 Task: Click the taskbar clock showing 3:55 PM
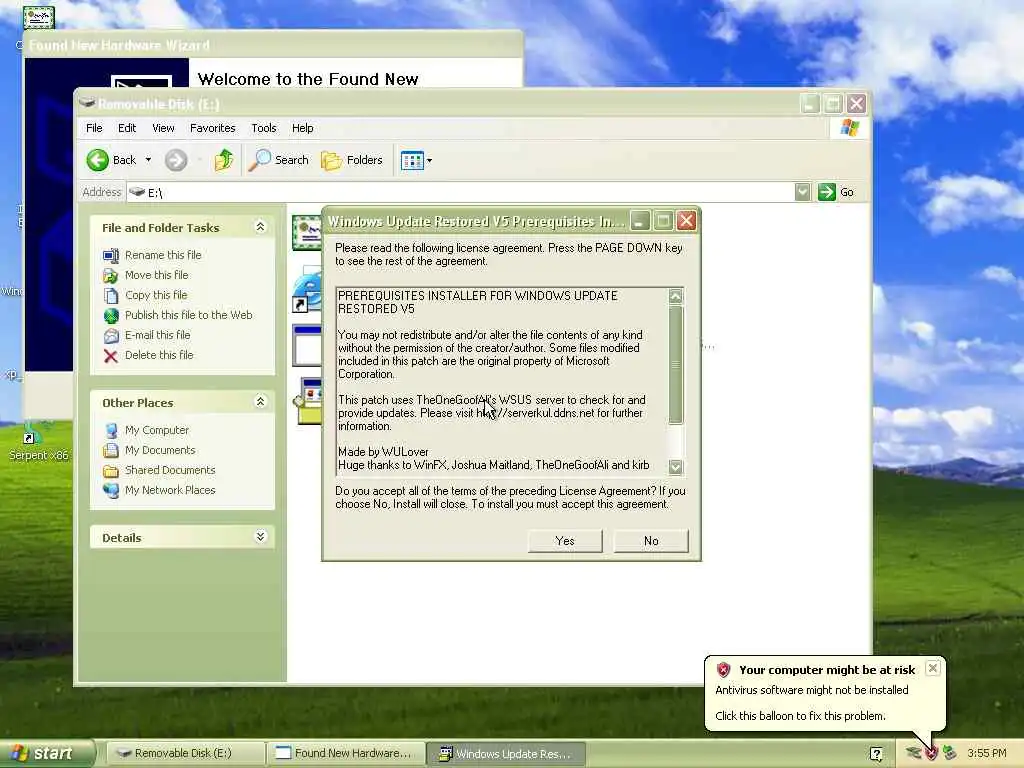click(x=987, y=754)
